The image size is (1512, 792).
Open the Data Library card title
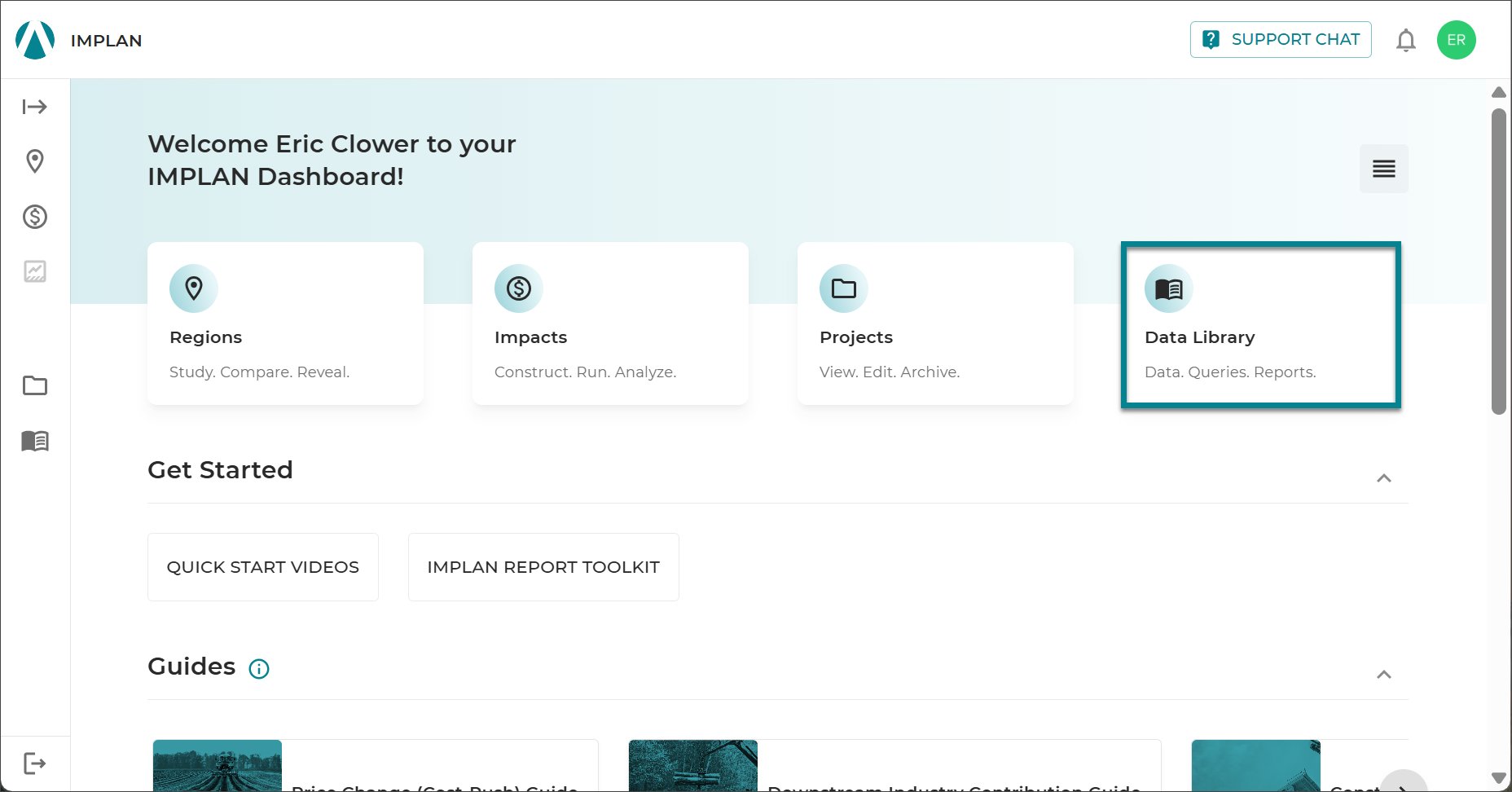click(x=1200, y=337)
